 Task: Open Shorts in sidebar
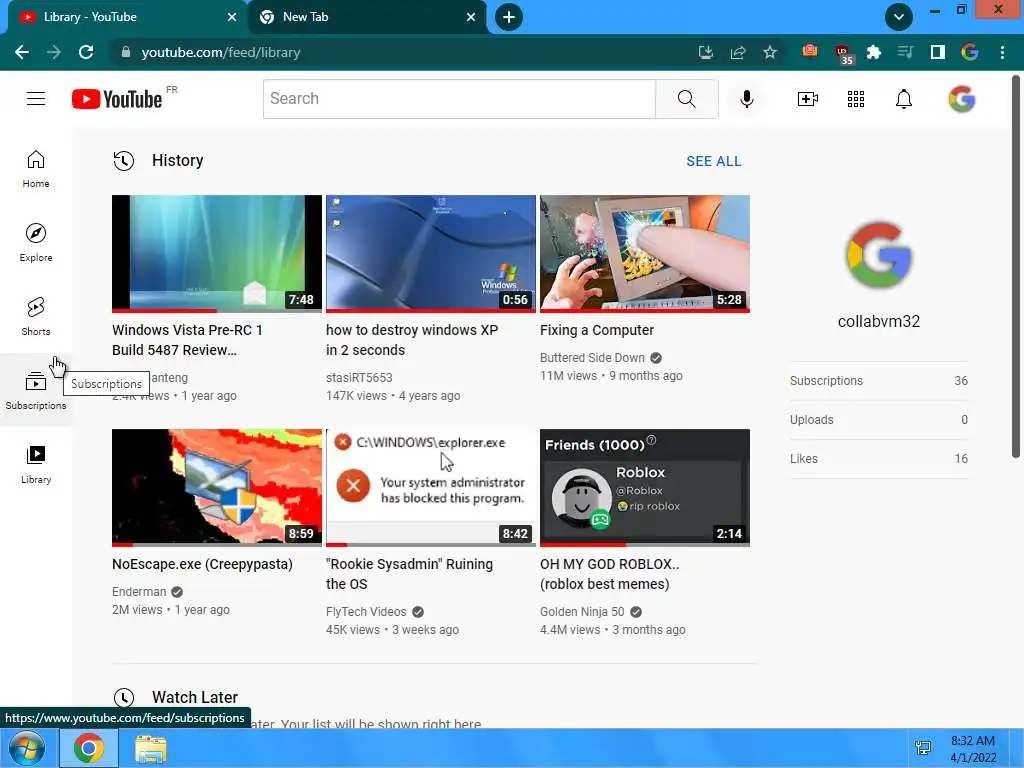(36, 316)
